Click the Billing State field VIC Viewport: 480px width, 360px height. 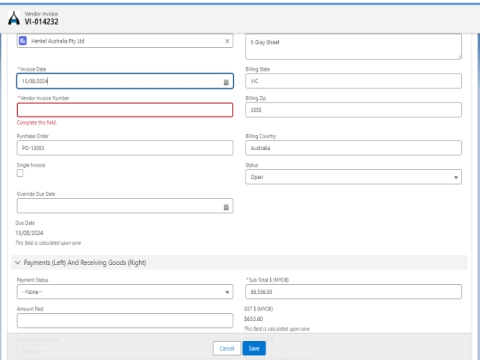pos(354,81)
